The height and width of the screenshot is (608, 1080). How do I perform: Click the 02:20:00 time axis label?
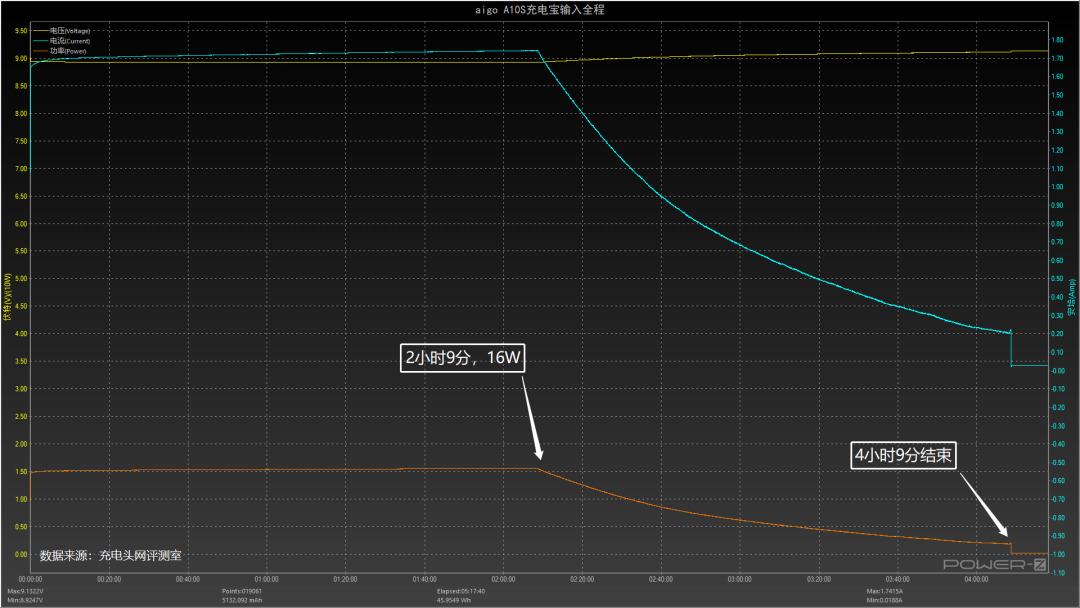(x=582, y=580)
